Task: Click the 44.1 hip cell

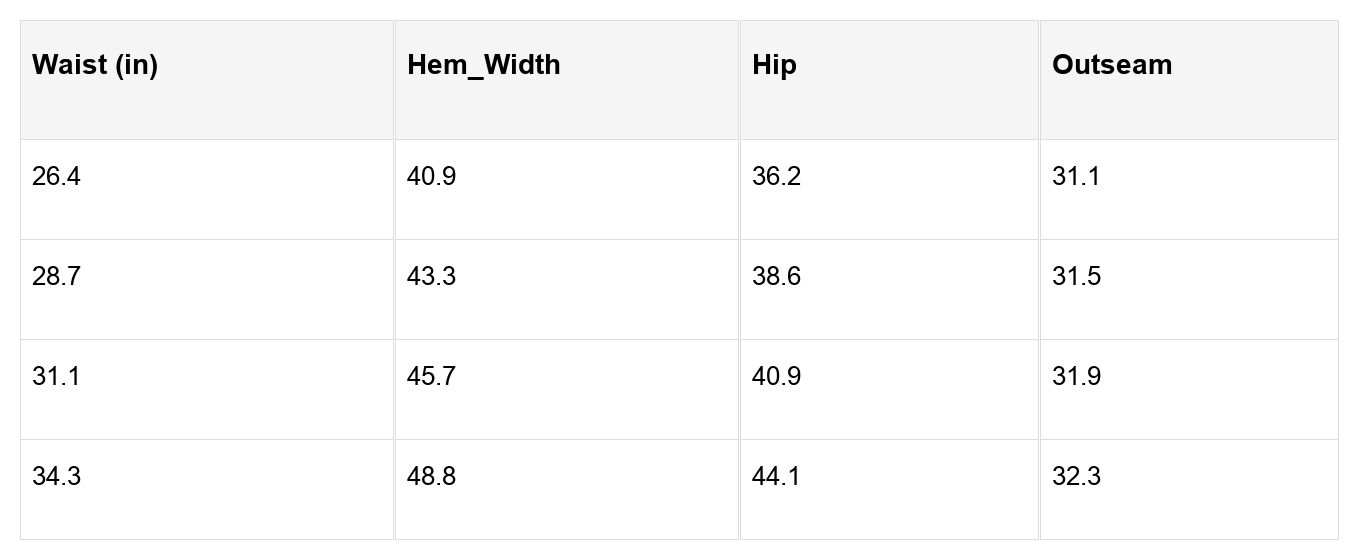Action: (776, 477)
